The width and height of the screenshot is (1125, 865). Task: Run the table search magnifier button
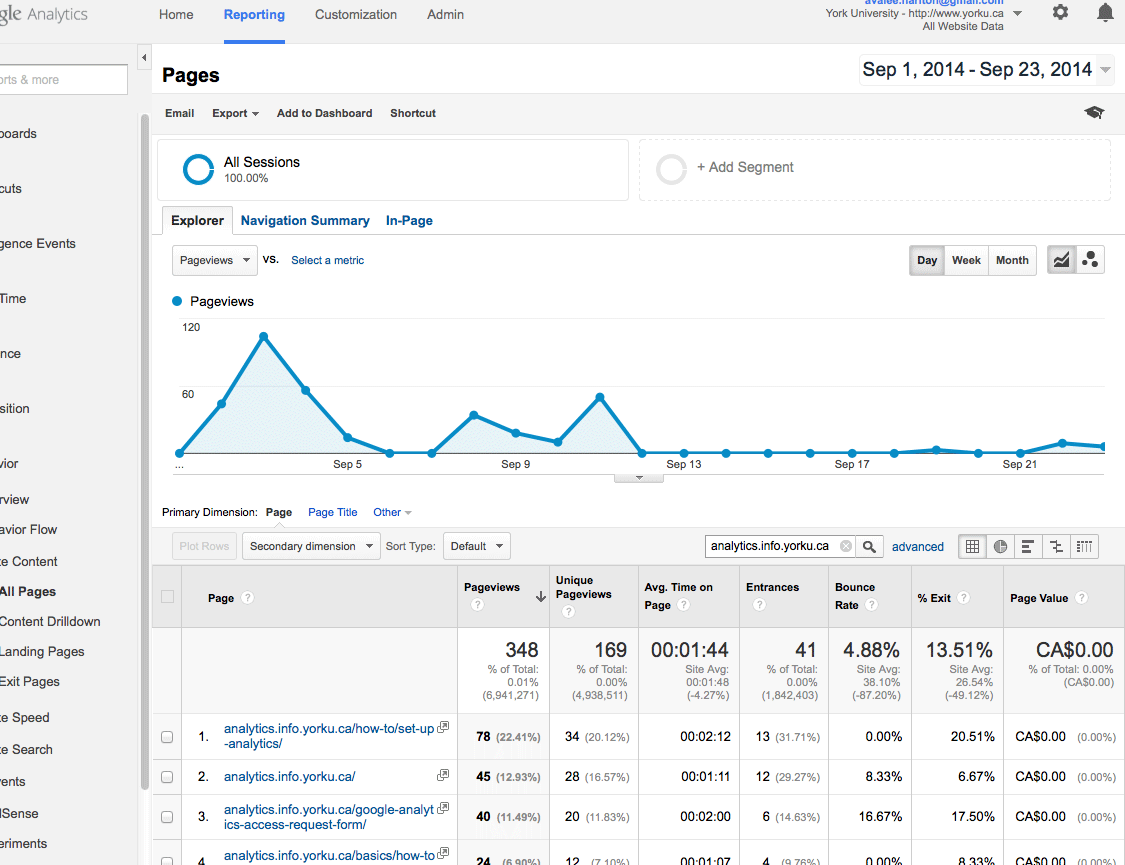869,547
